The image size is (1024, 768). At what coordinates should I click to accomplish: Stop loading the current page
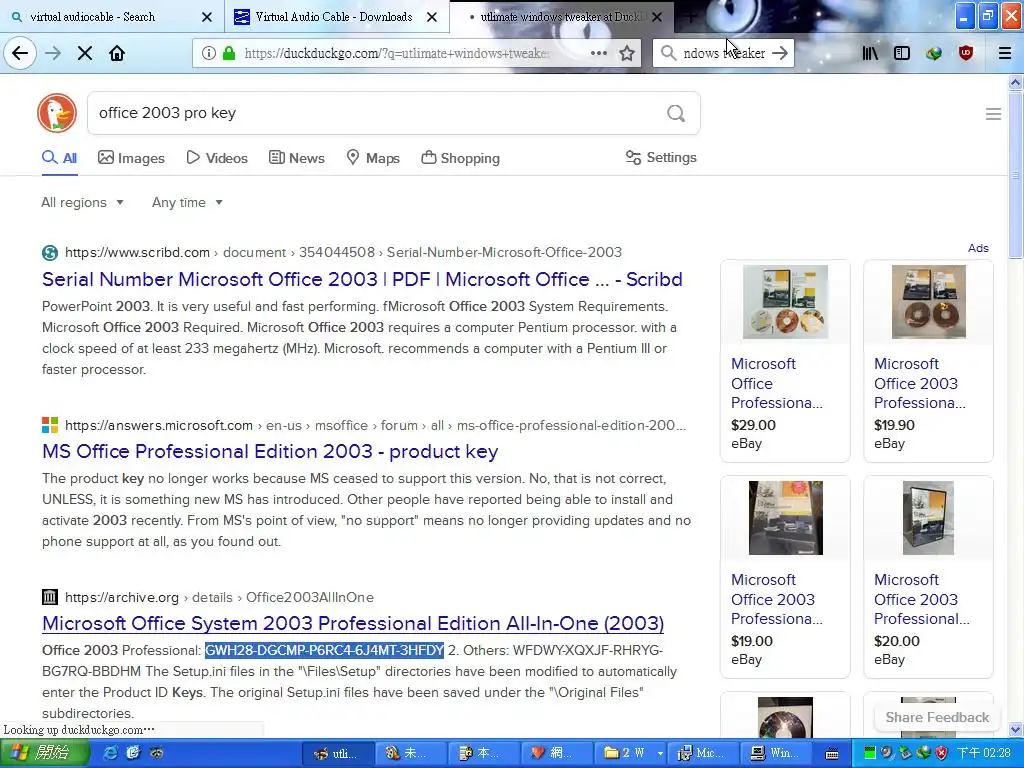[x=85, y=53]
